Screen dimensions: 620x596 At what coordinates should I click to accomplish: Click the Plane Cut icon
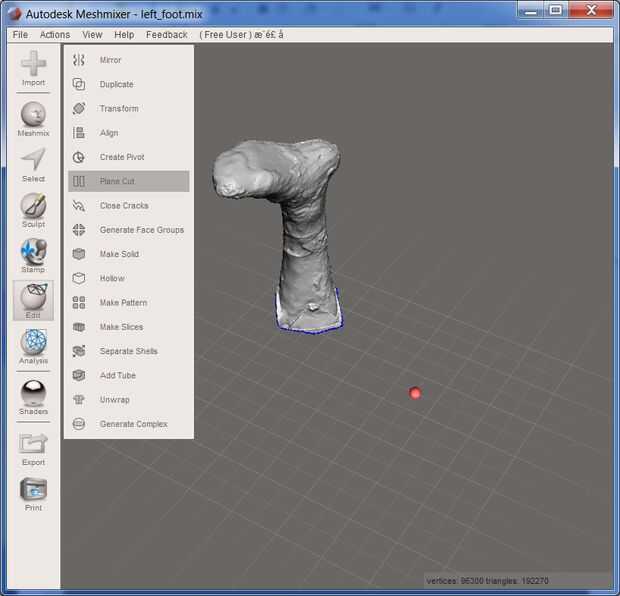coord(79,181)
